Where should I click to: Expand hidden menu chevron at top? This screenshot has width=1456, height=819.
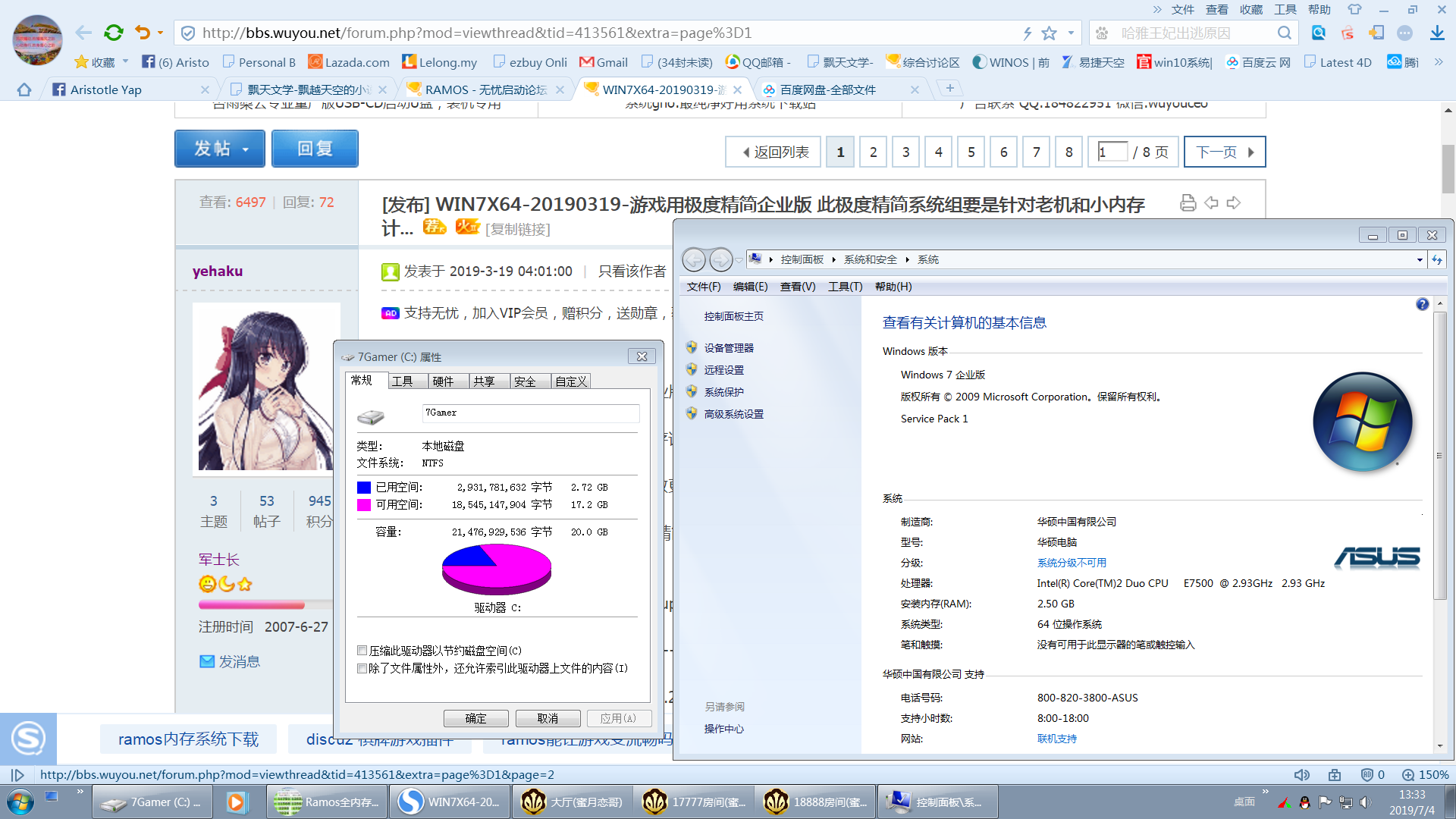pyautogui.click(x=1157, y=9)
